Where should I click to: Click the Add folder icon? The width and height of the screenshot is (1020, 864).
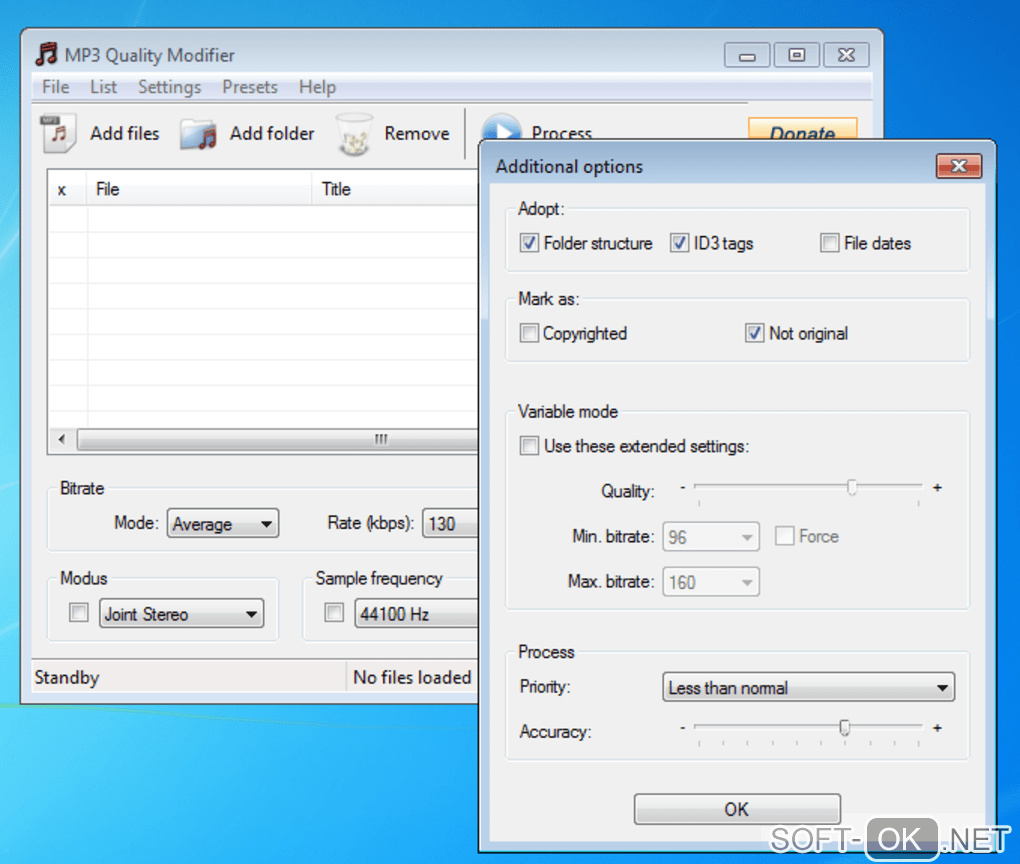point(198,134)
